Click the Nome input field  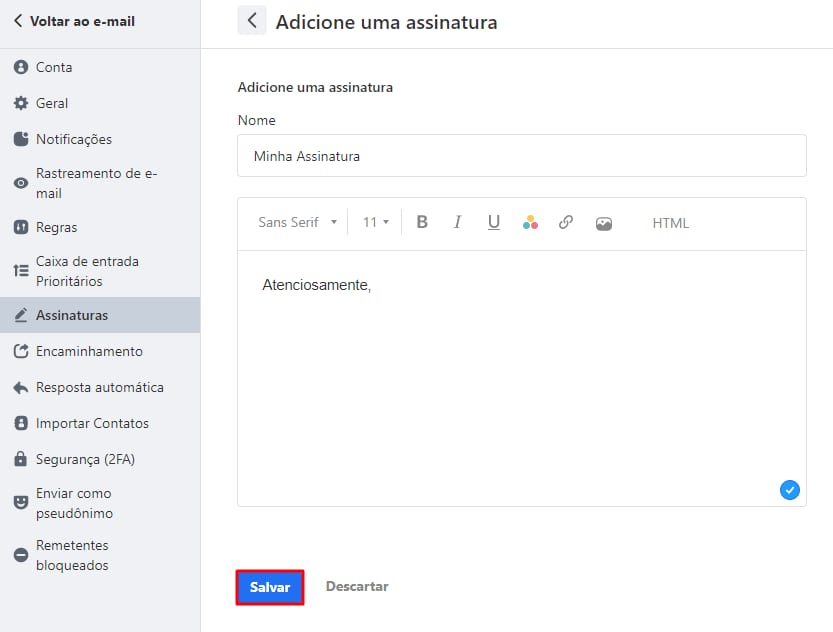(521, 156)
